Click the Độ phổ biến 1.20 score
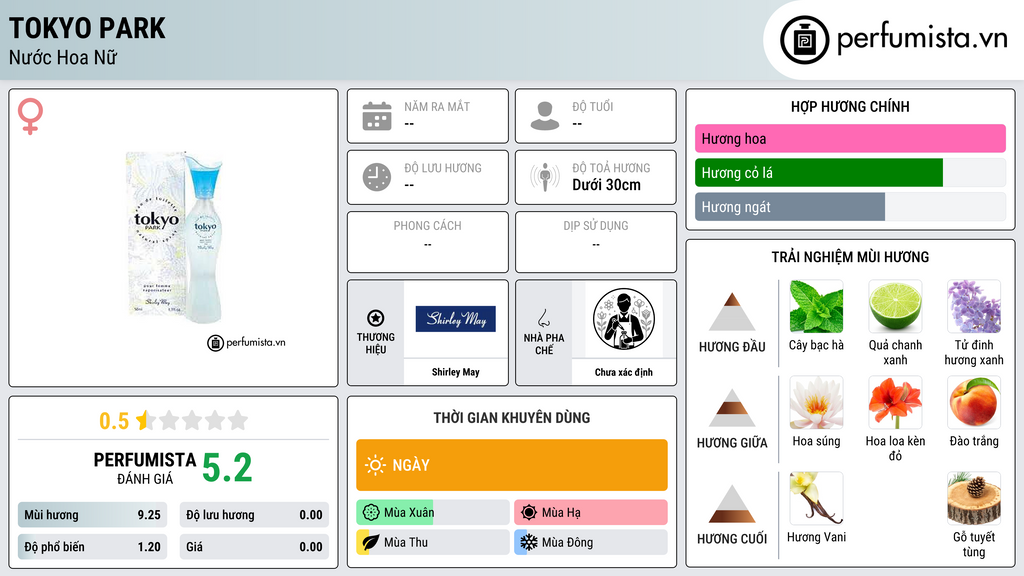1024x576 pixels. point(92,547)
